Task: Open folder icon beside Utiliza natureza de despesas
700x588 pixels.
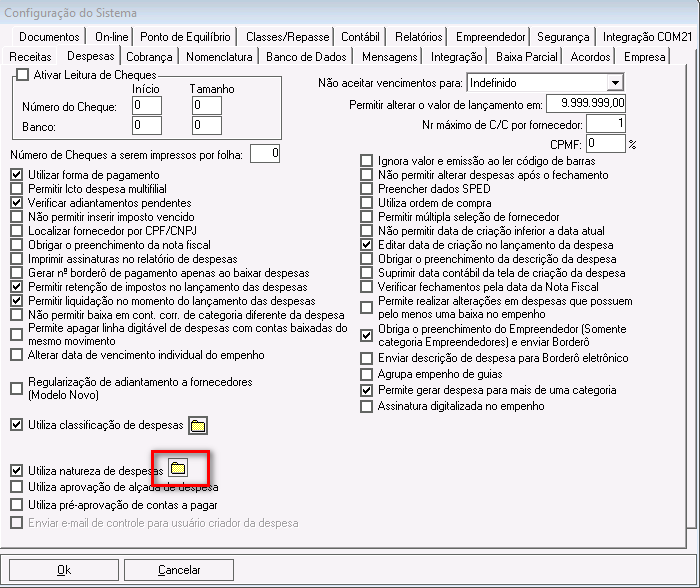Action: [x=178, y=468]
